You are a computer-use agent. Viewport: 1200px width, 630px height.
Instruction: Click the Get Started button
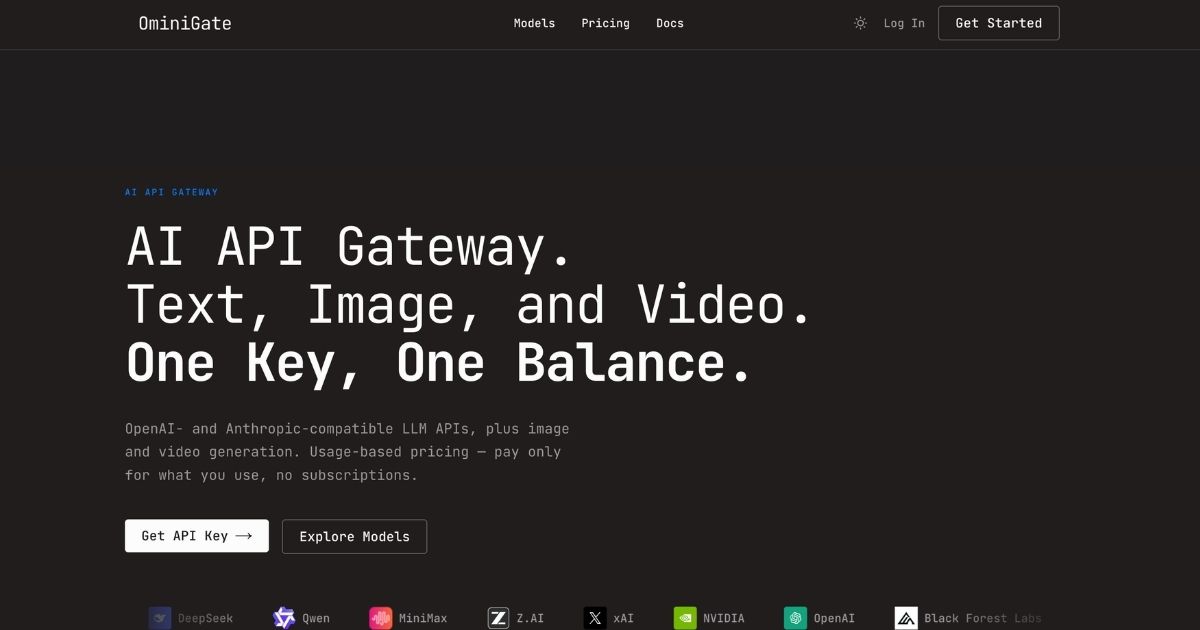[x=998, y=23]
